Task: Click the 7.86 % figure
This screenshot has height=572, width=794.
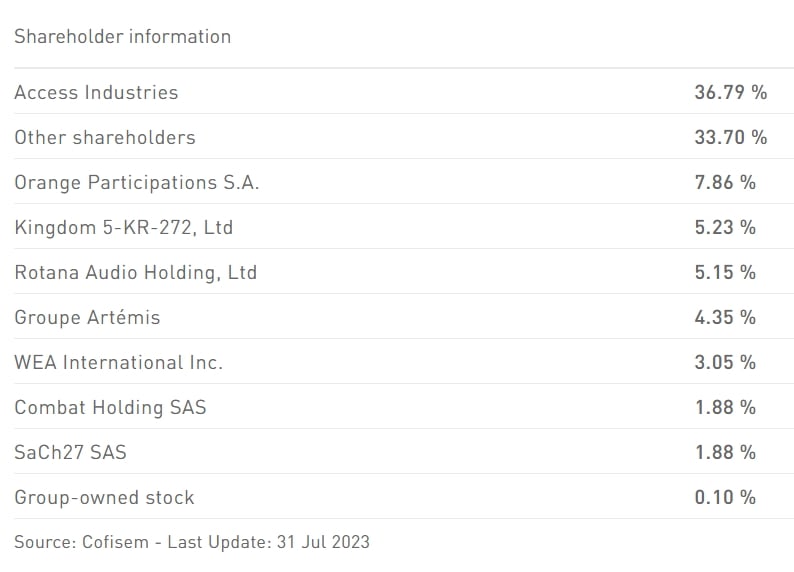Action: (725, 183)
